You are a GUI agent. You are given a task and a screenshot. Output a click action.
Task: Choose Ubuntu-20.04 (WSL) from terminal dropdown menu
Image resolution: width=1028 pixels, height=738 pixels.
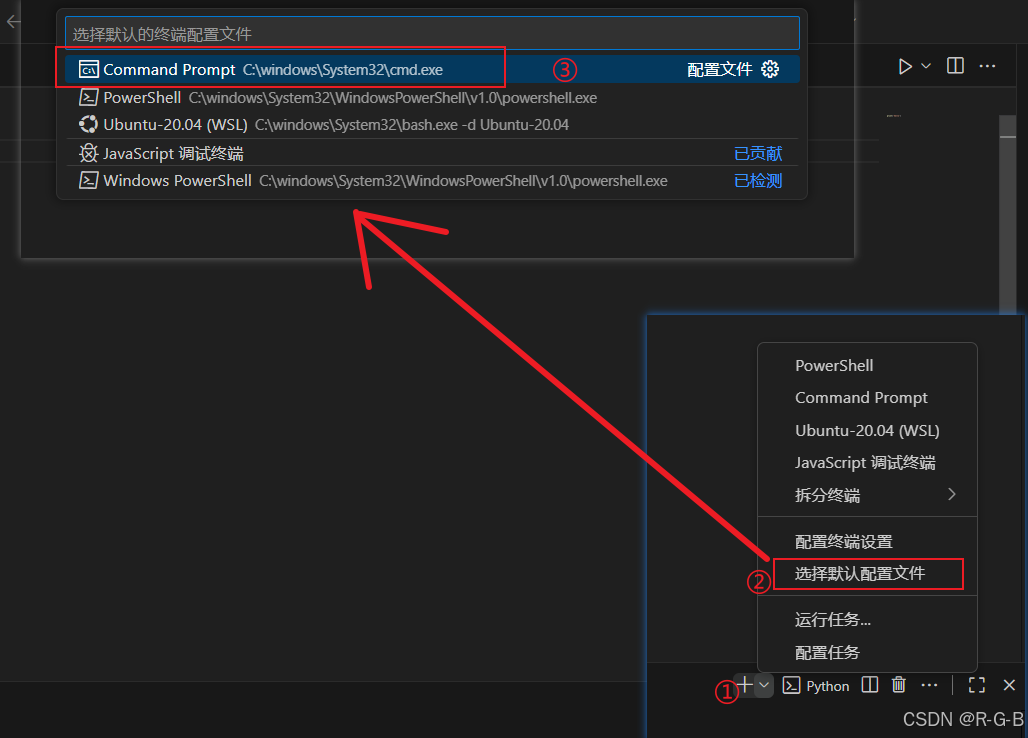coord(867,431)
